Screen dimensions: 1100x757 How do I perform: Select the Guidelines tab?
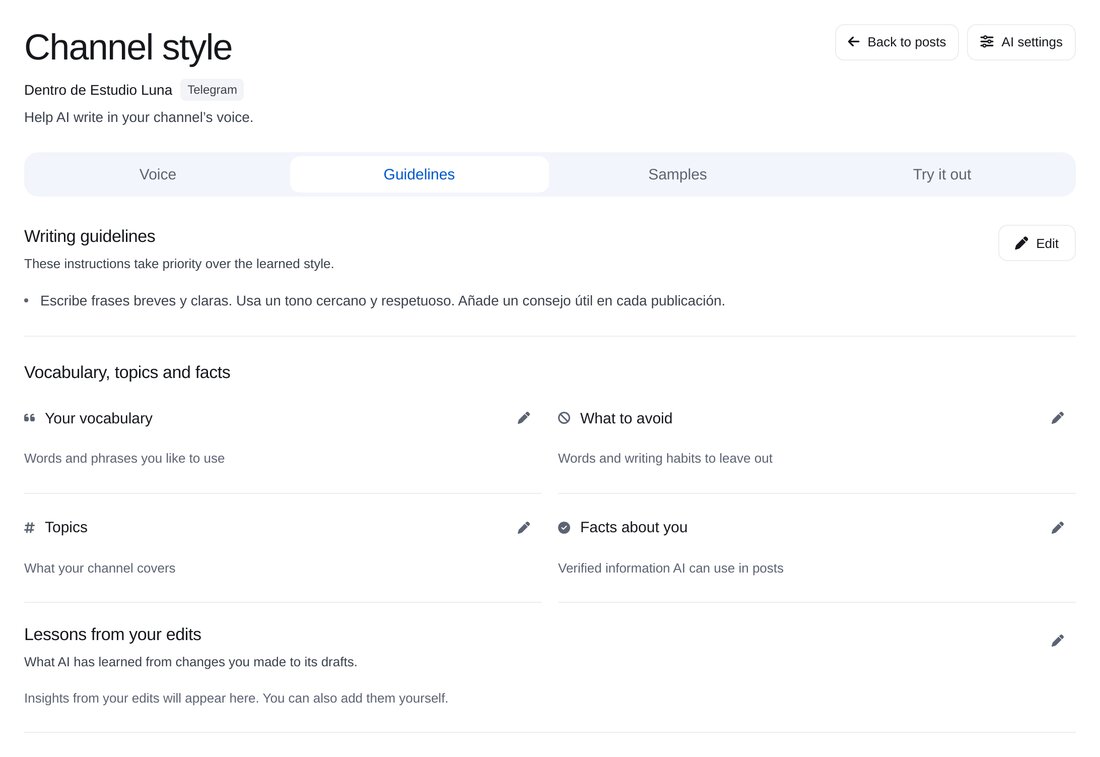point(419,175)
